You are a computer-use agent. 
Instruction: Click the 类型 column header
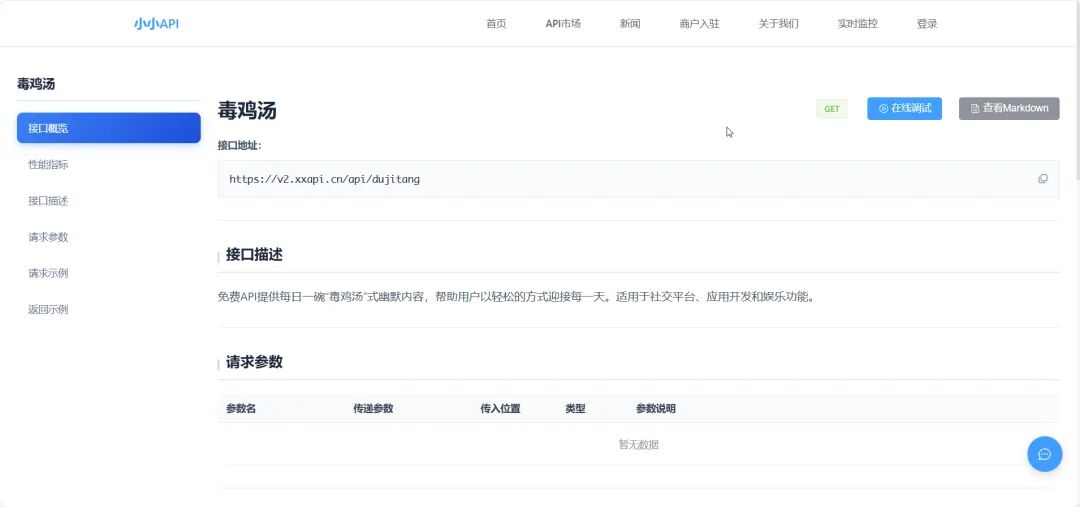575,408
